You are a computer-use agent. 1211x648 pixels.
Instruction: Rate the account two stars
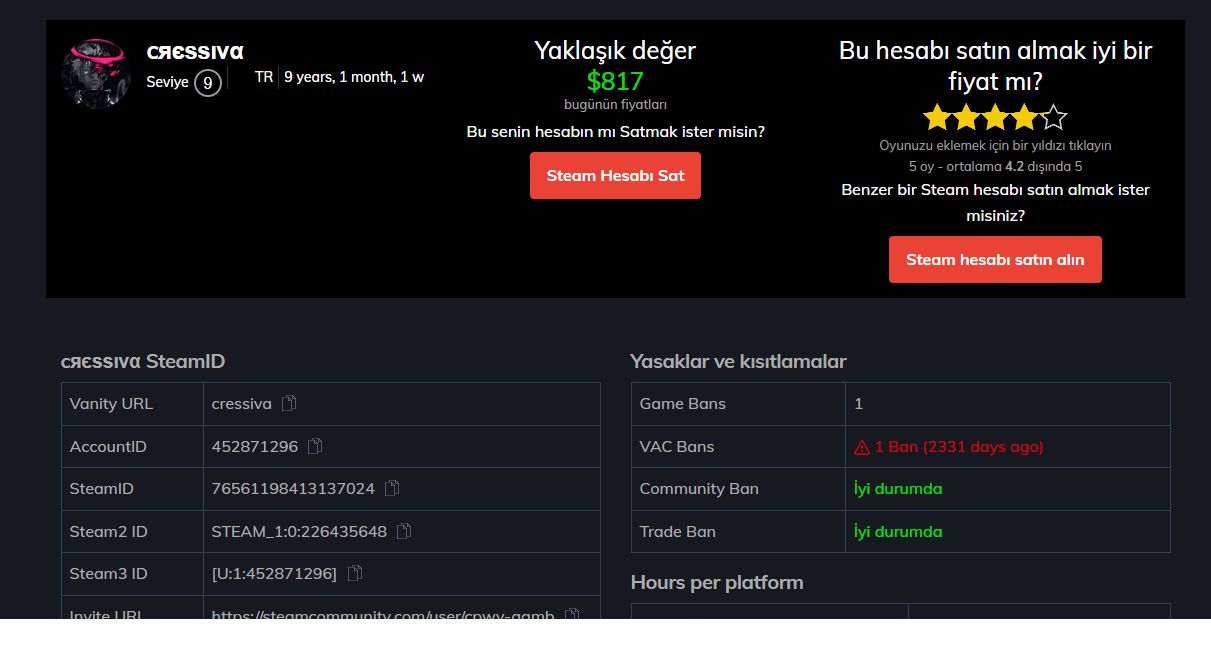[966, 118]
